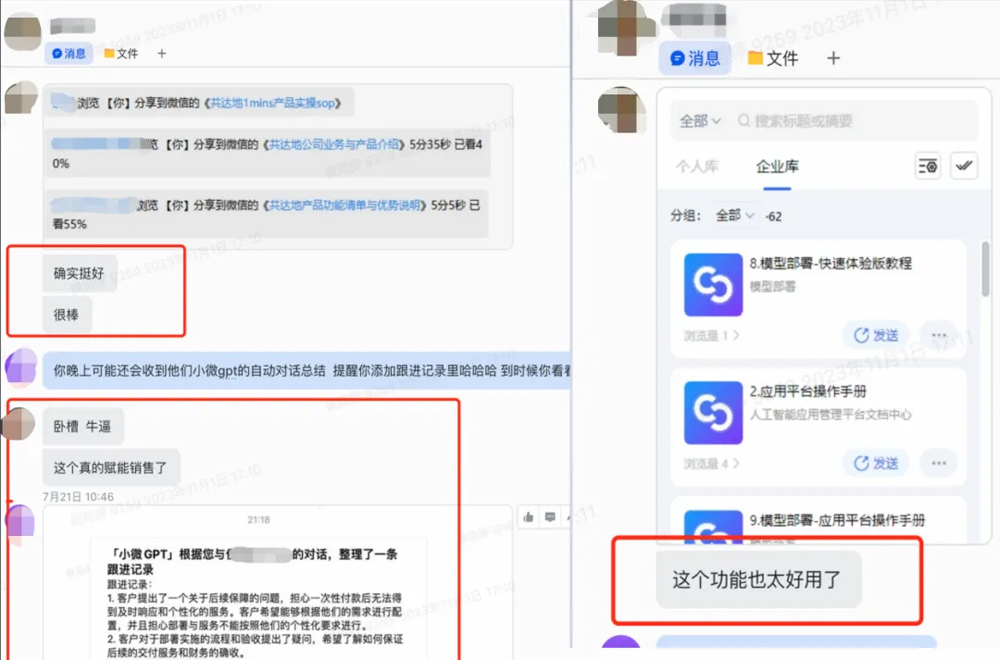Expand the 全部 dropdown in search bar
This screenshot has width=1000, height=660.
[x=700, y=121]
